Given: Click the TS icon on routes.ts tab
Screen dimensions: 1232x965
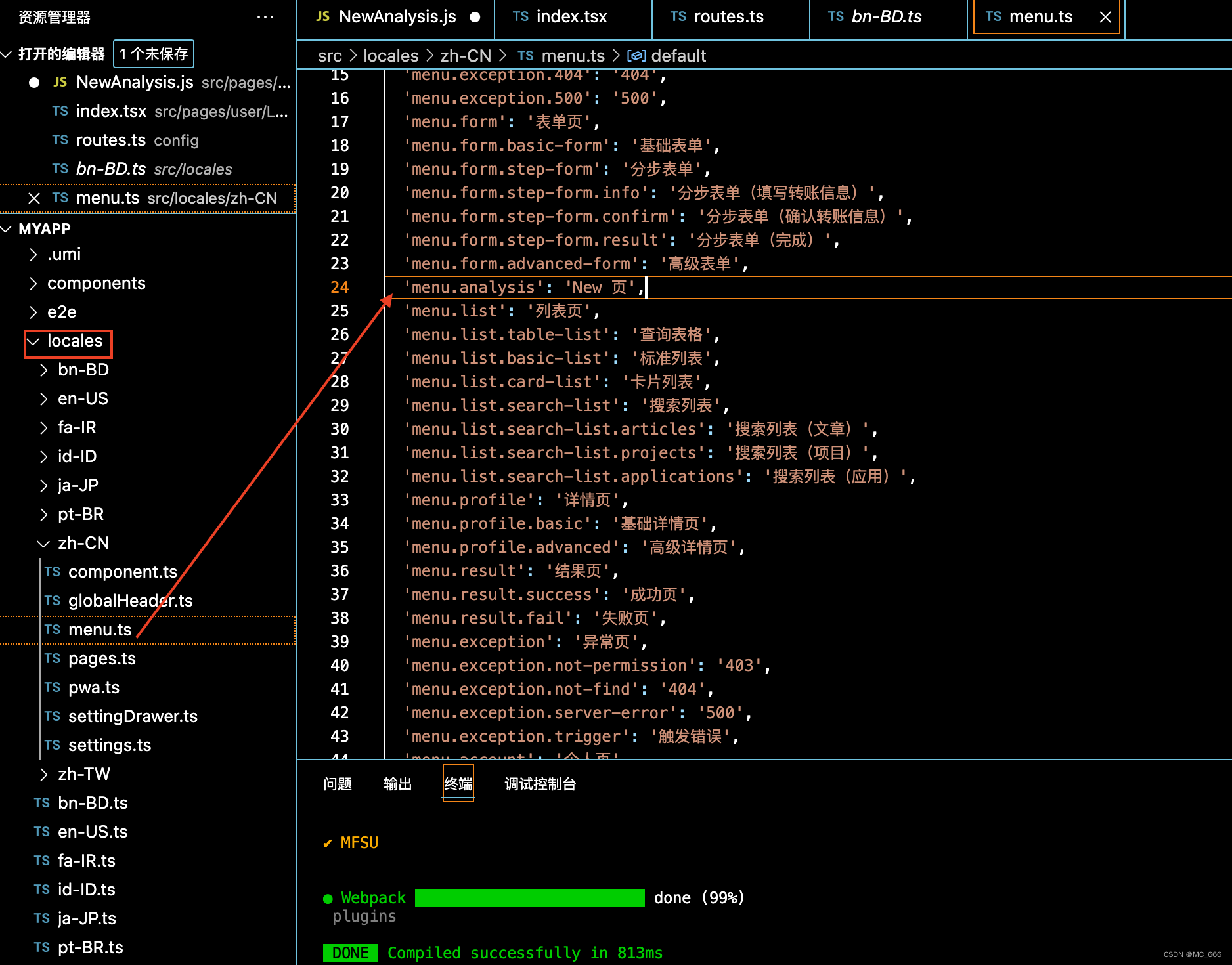Looking at the screenshot, I should click(x=678, y=16).
